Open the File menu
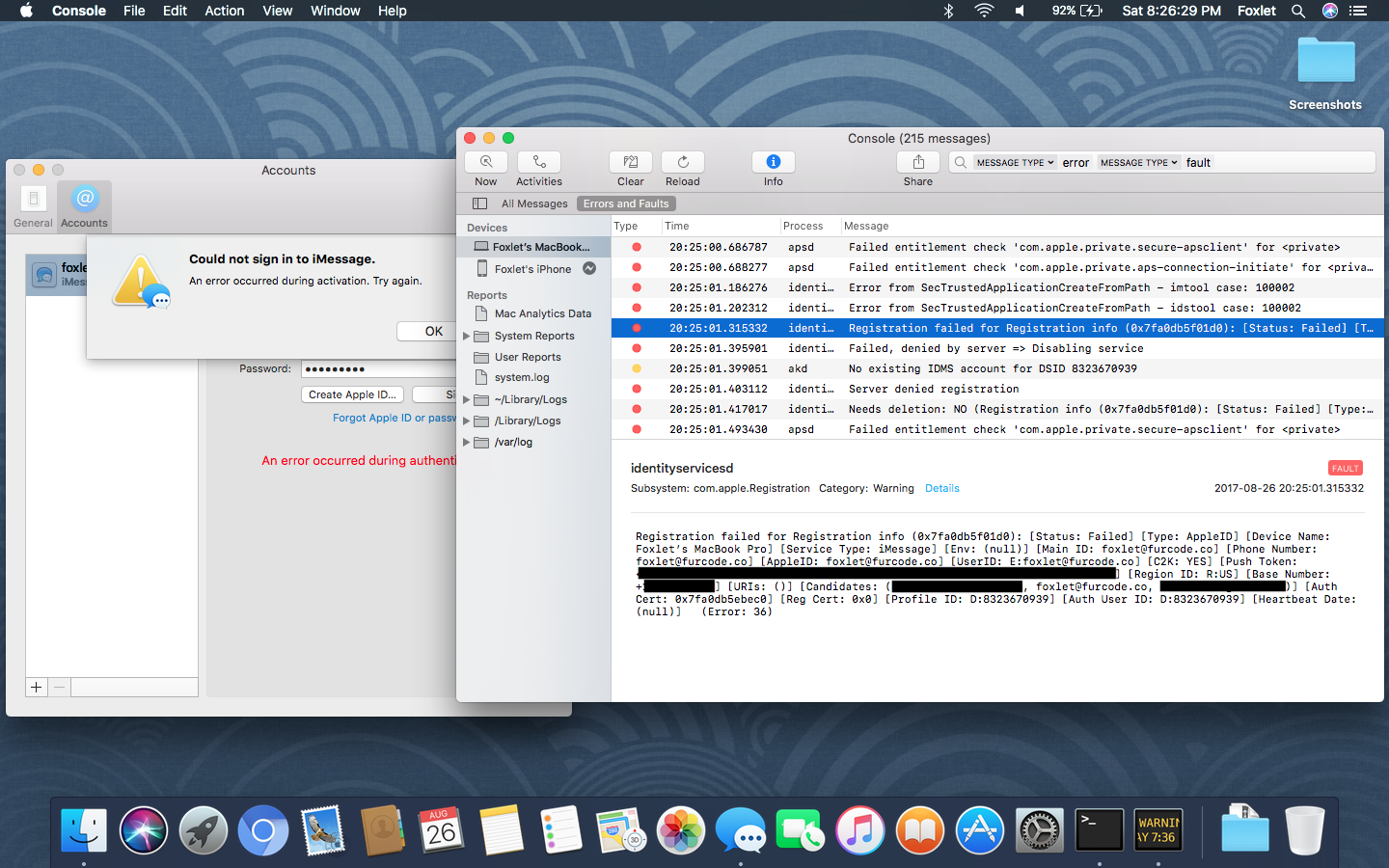Image resolution: width=1389 pixels, height=868 pixels. (x=134, y=11)
